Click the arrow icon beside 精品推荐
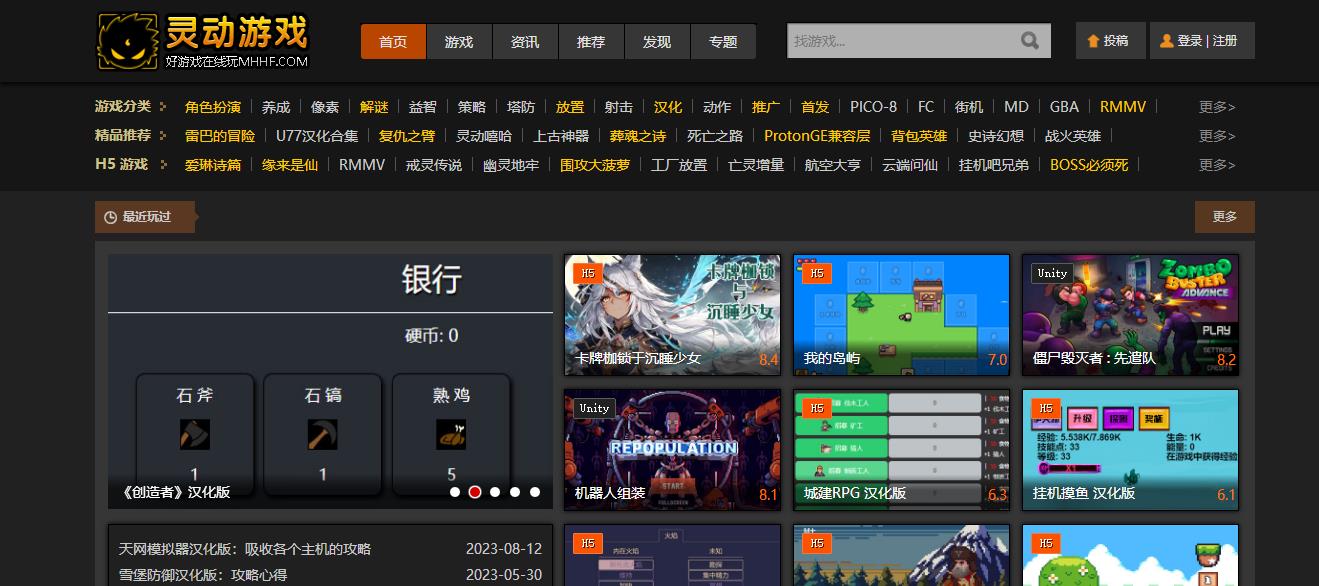The height and width of the screenshot is (586, 1319). tap(163, 136)
